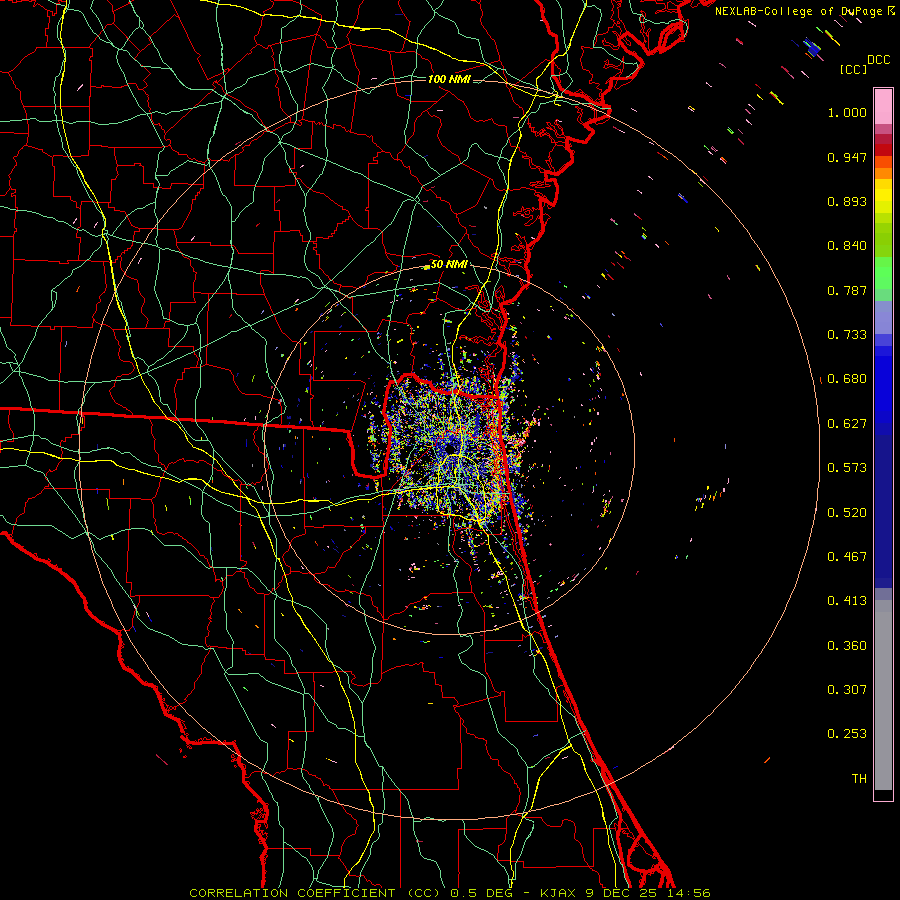The width and height of the screenshot is (900, 900).
Task: Click the 0.413 legend value
Action: [x=847, y=601]
